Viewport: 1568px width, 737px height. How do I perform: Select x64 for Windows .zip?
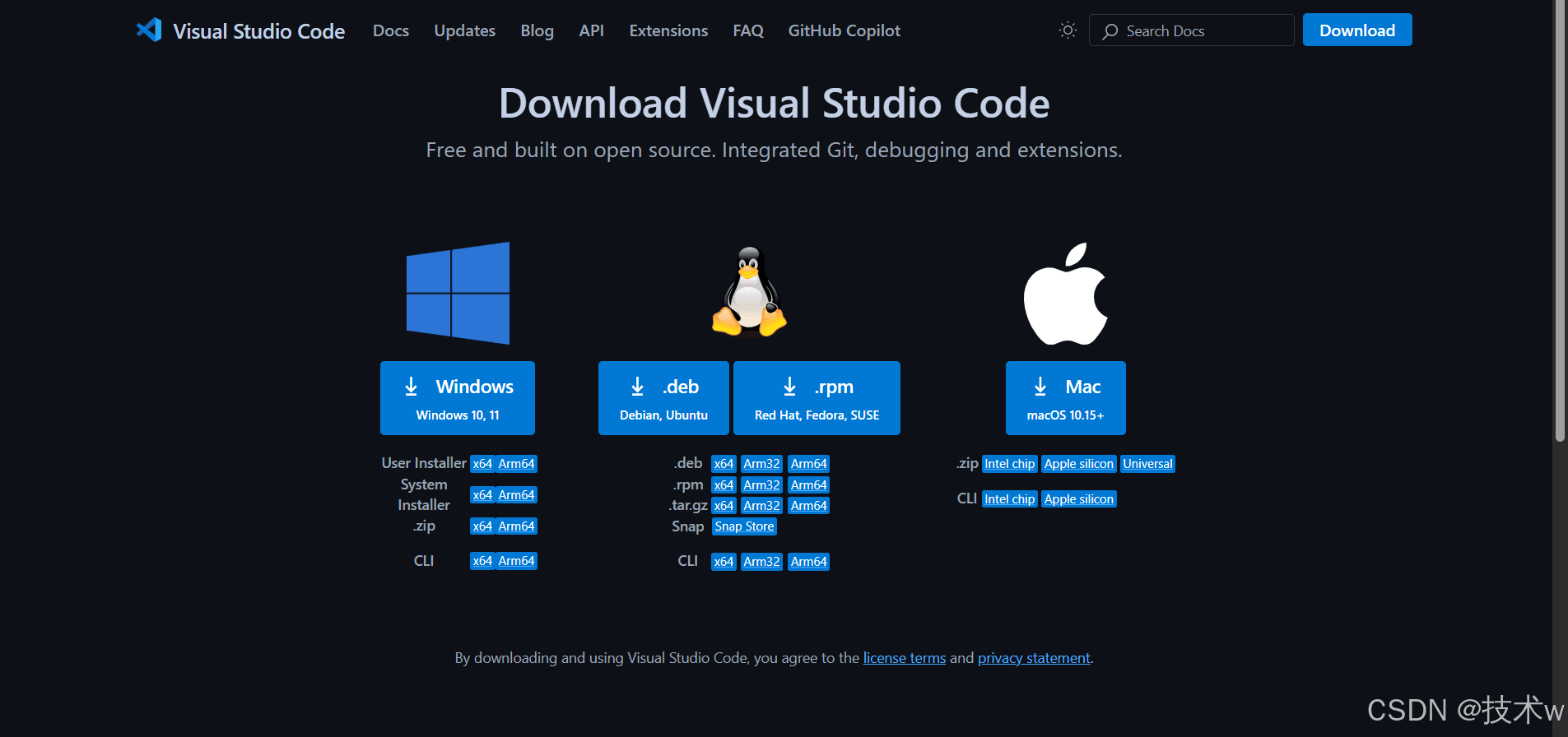pos(482,526)
